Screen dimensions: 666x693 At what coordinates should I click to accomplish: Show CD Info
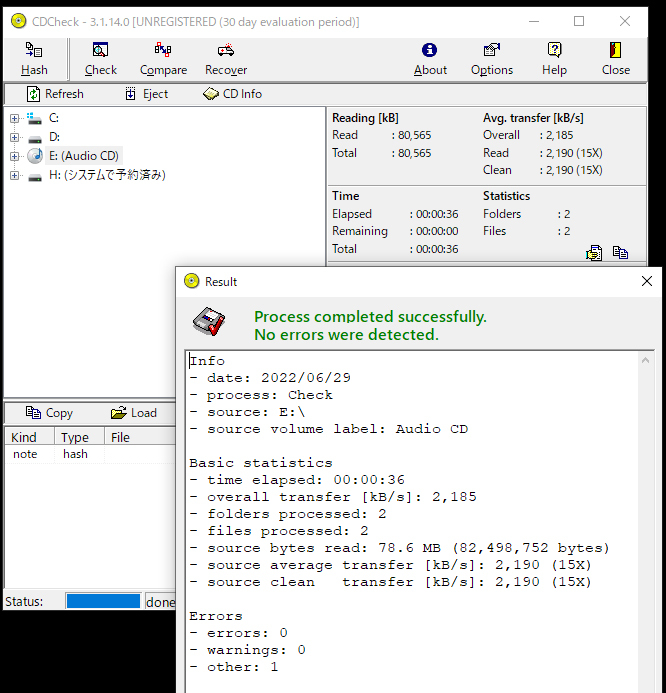tap(232, 94)
